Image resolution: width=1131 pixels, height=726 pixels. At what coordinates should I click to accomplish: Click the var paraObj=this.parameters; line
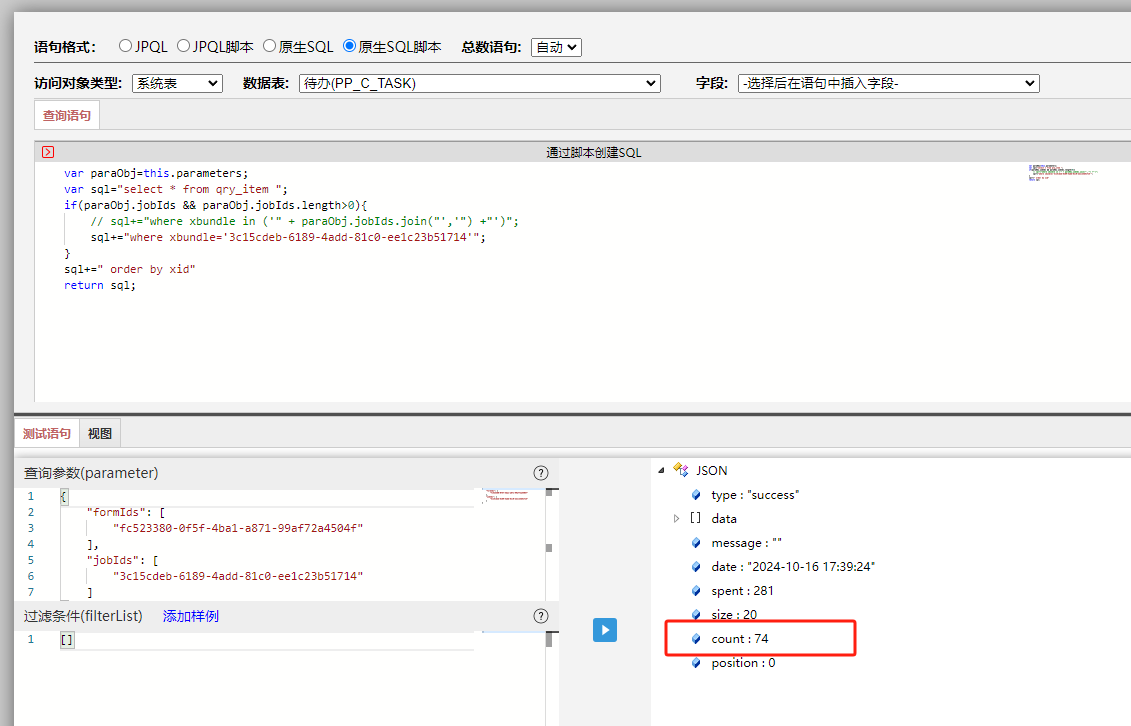[x=156, y=174]
